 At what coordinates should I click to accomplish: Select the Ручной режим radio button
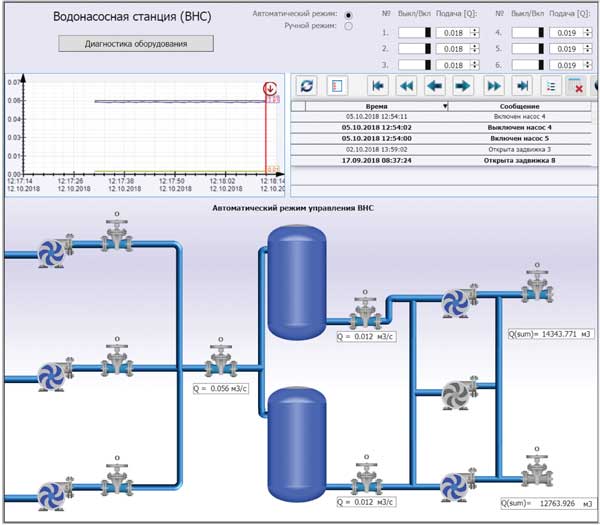pyautogui.click(x=348, y=26)
